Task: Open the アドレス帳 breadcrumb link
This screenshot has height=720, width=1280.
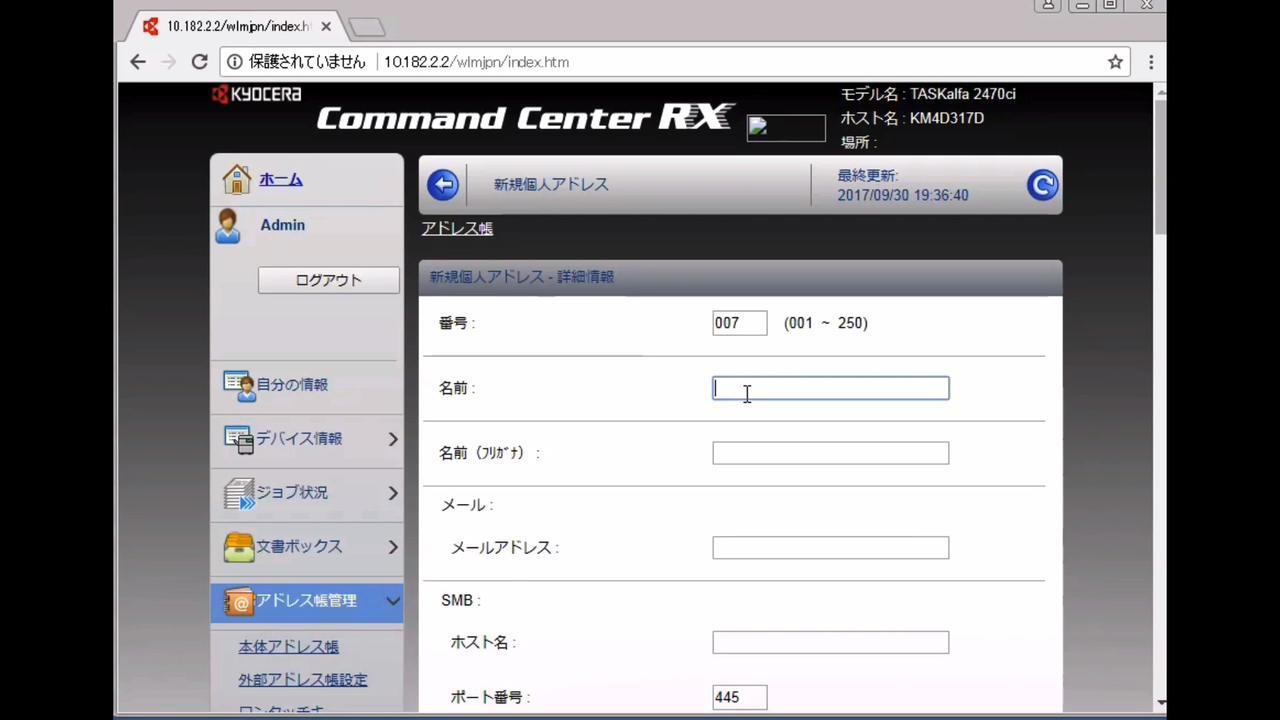Action: click(x=457, y=229)
